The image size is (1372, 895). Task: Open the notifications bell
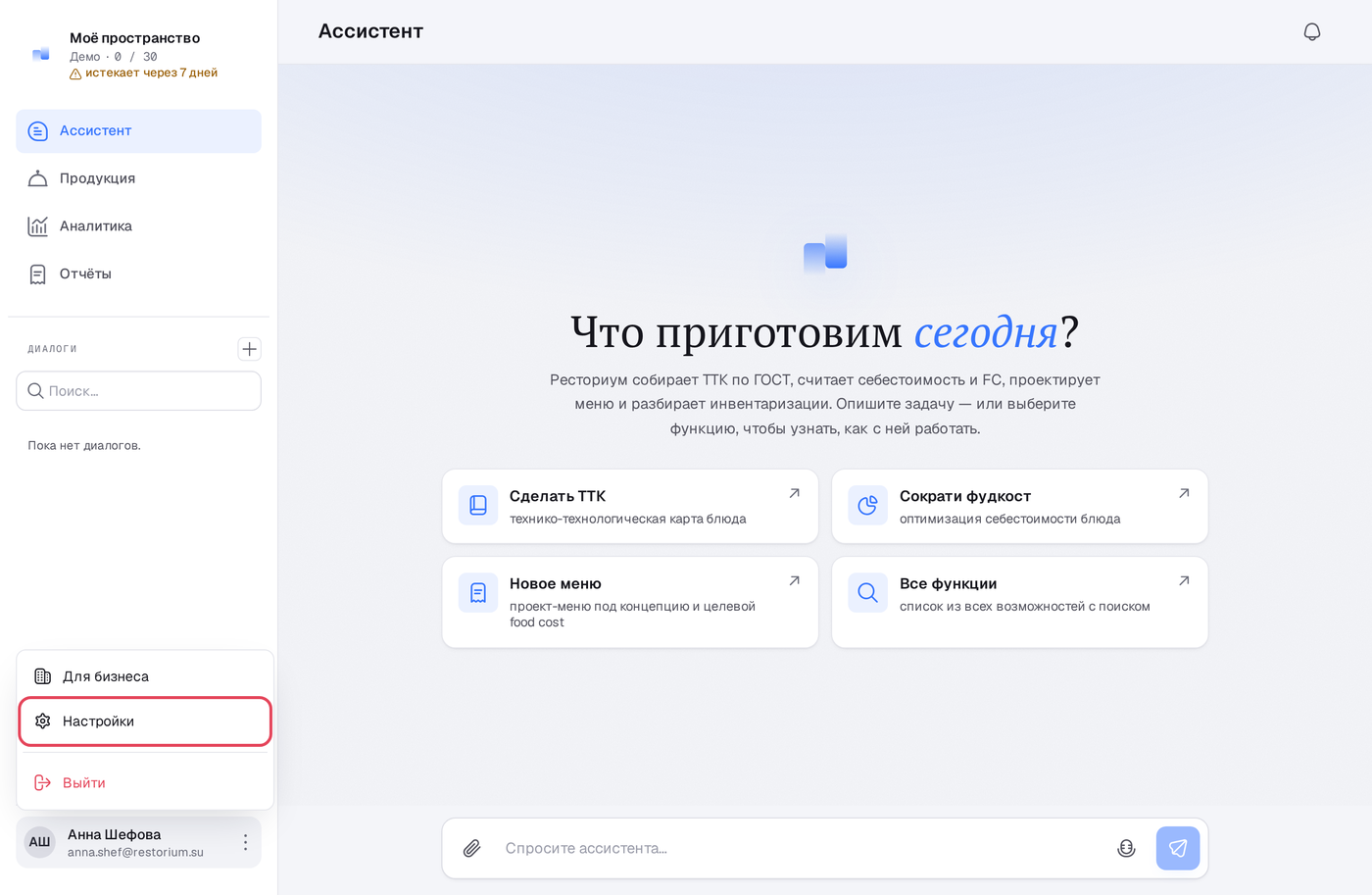1312,31
